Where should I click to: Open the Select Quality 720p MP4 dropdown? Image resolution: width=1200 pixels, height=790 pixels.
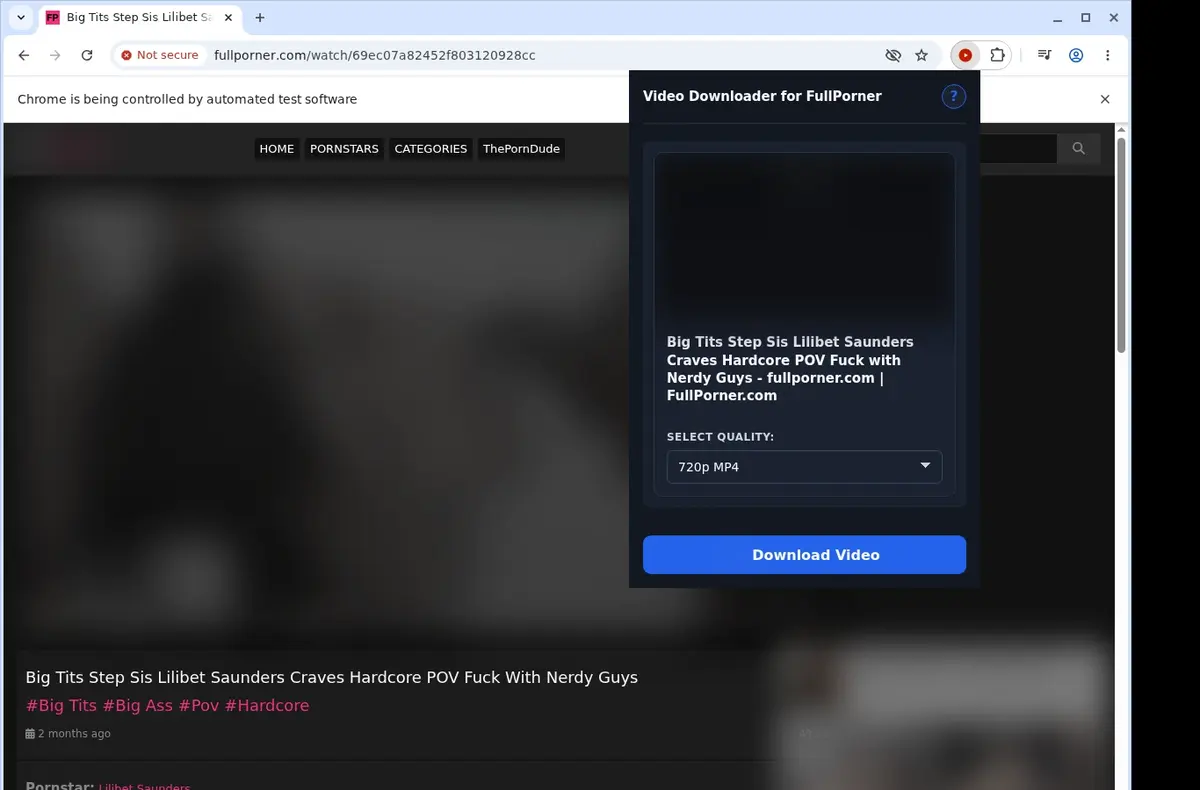click(x=804, y=467)
